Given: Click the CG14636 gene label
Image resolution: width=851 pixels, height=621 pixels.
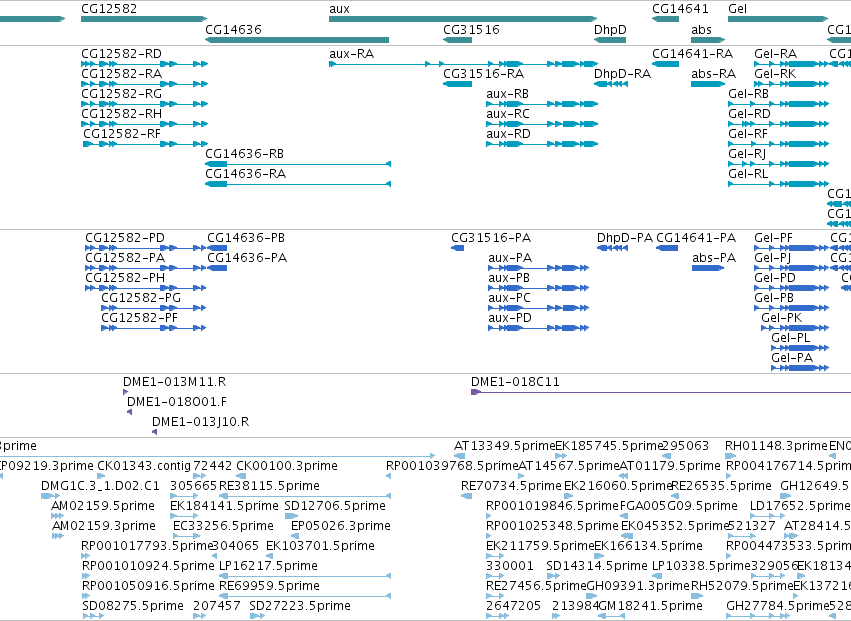Looking at the screenshot, I should [233, 29].
